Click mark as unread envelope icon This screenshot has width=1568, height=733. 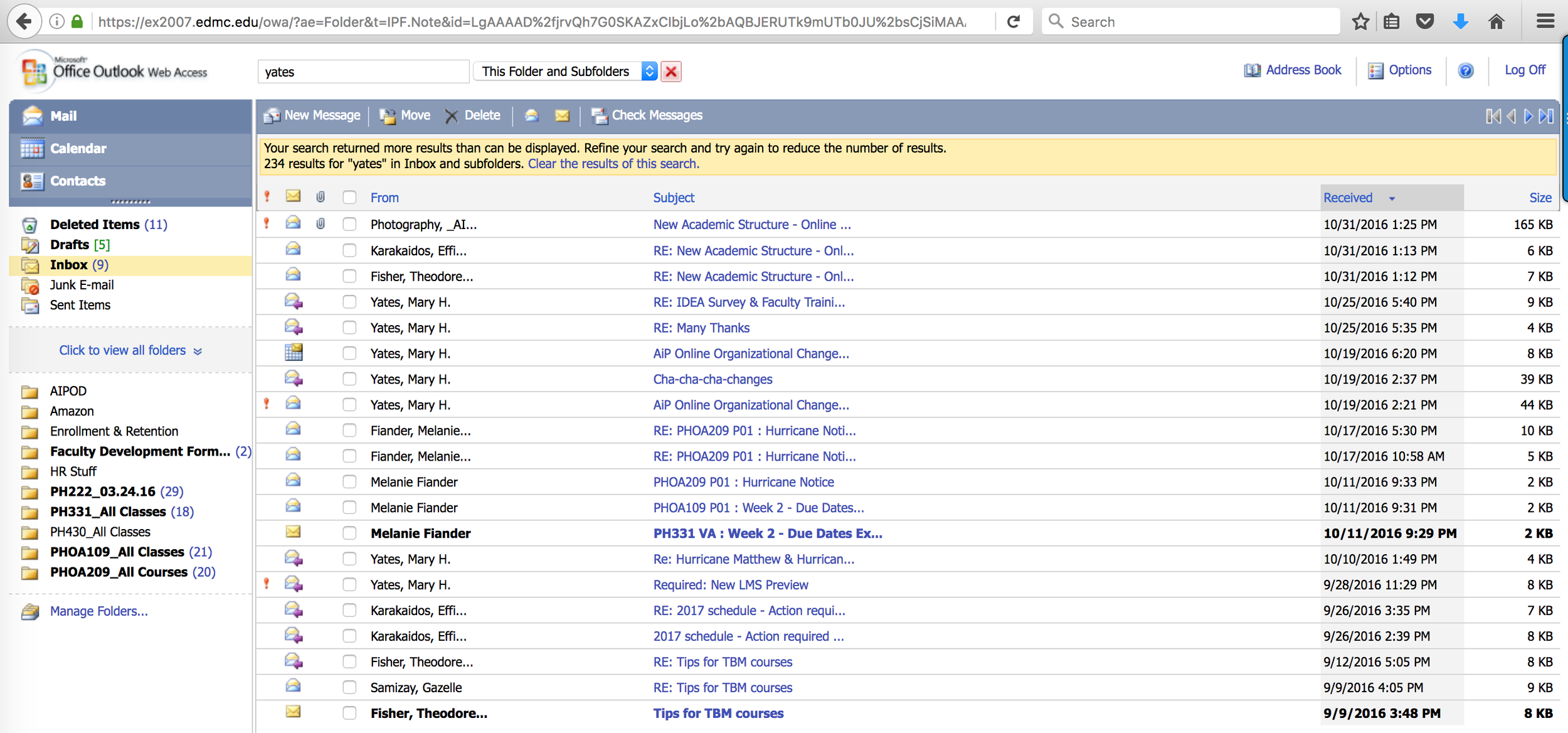tap(562, 115)
